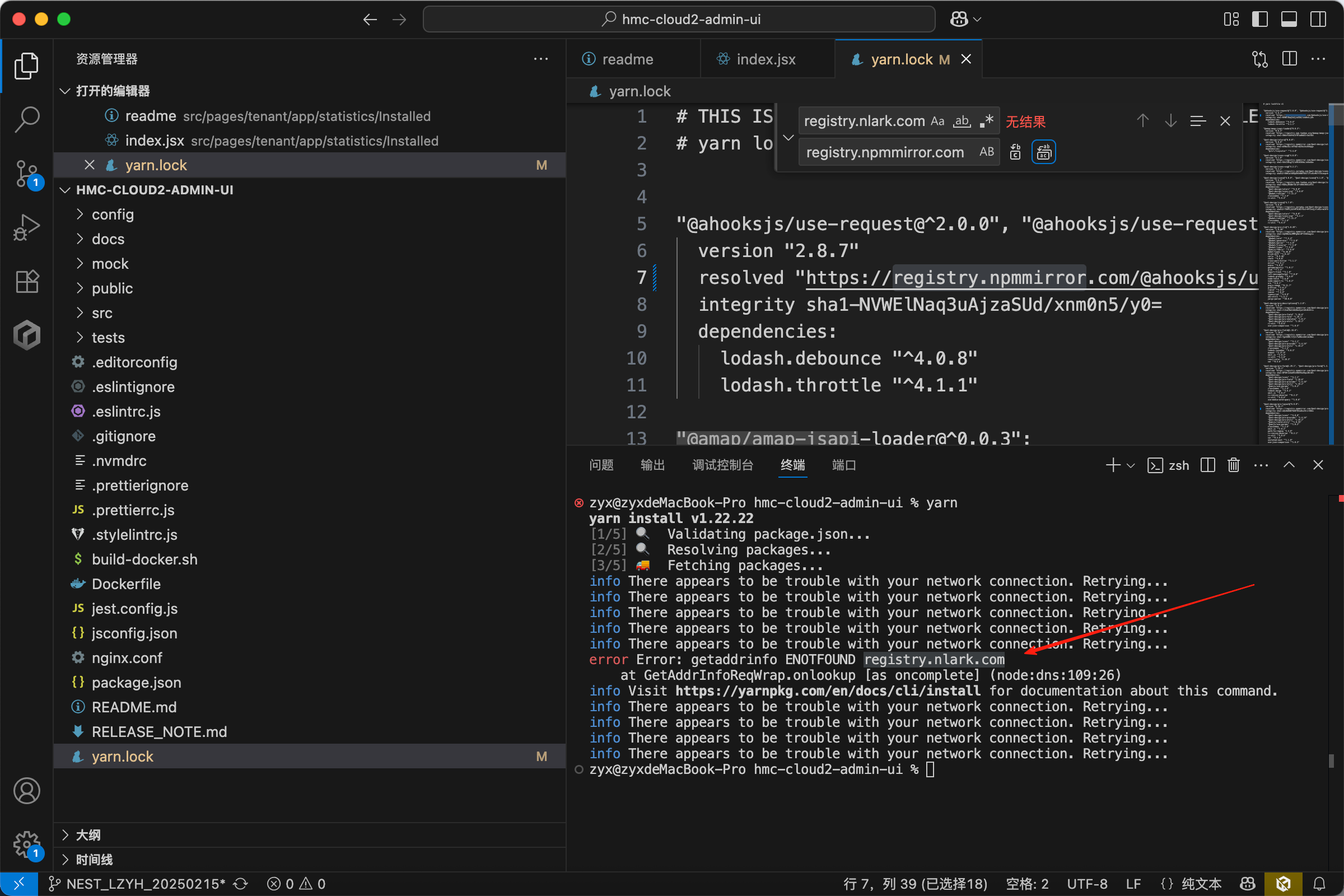Open new terminal launch profile dropdown
The image size is (1344, 896).
(1130, 465)
